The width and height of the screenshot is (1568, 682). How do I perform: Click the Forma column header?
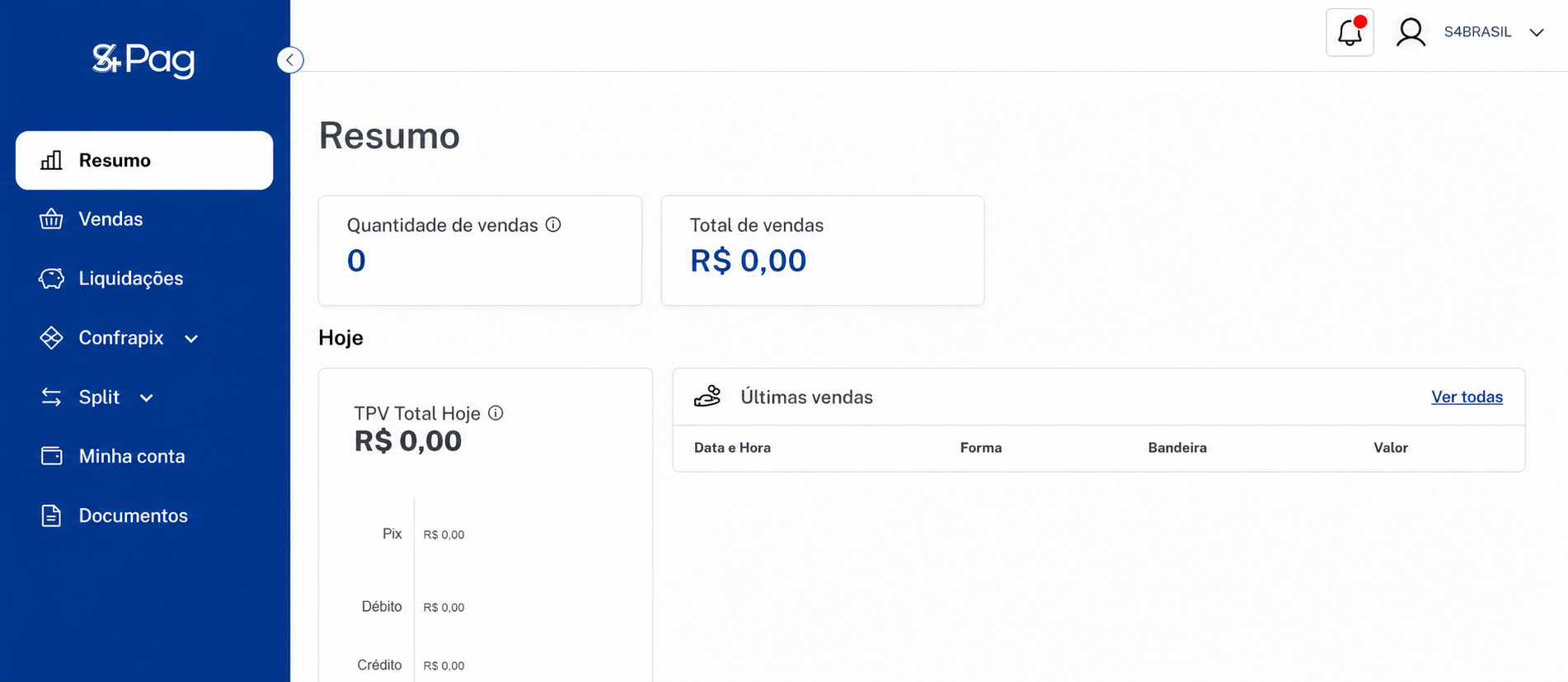[x=981, y=448]
